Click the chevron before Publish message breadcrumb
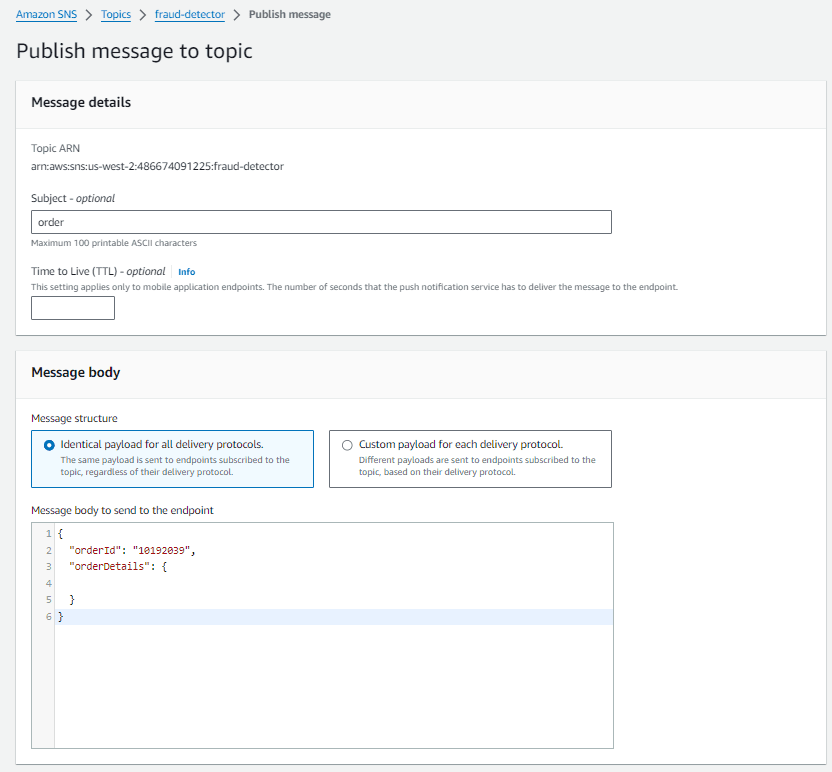Viewport: 832px width, 772px height. (237, 15)
